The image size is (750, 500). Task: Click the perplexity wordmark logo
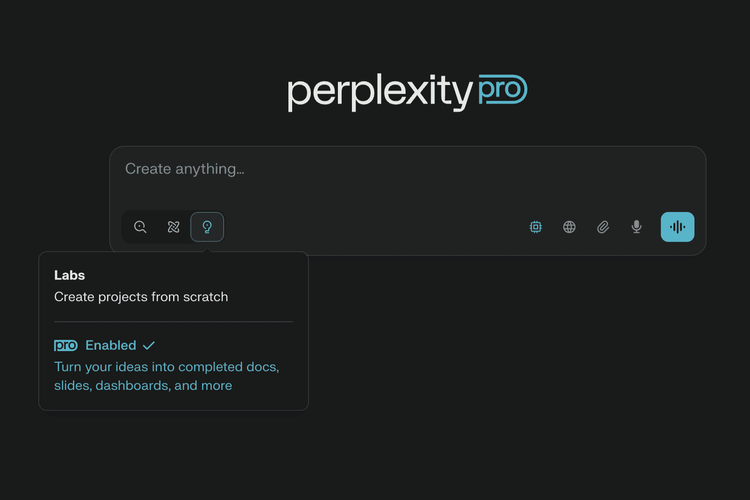[x=378, y=93]
